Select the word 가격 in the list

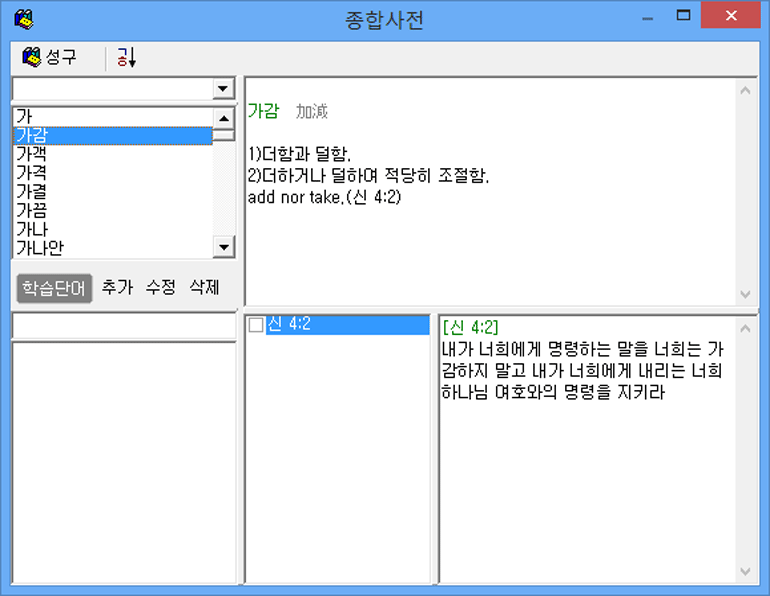coord(113,173)
